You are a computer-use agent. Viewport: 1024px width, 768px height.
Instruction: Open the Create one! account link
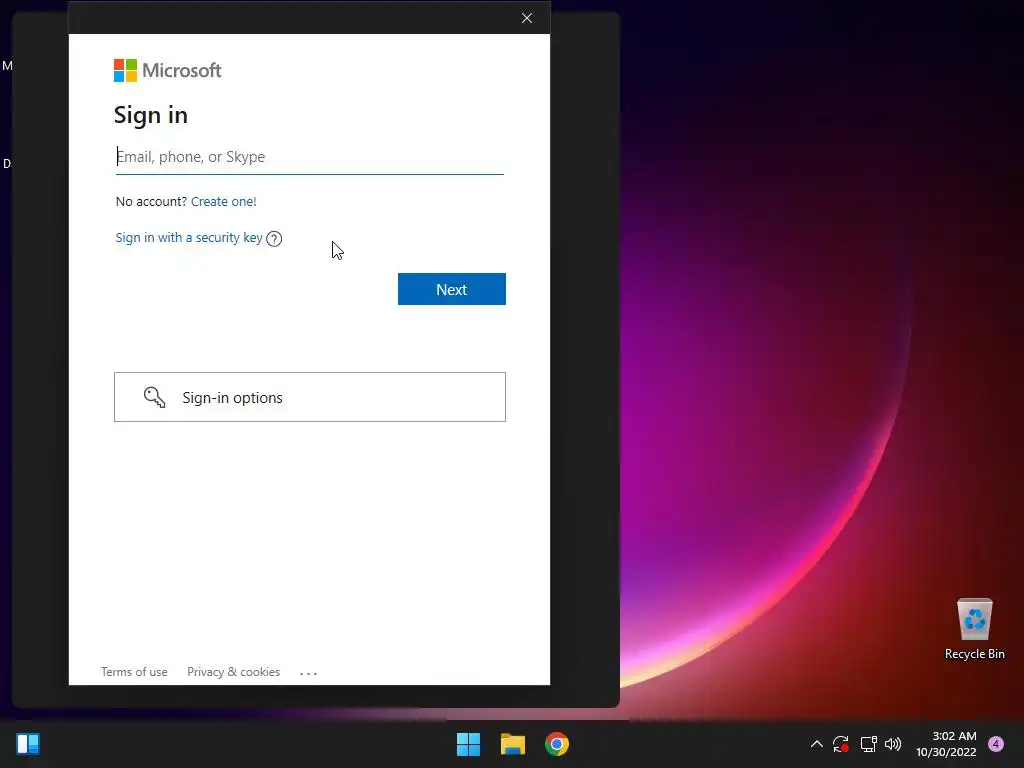pyautogui.click(x=223, y=202)
